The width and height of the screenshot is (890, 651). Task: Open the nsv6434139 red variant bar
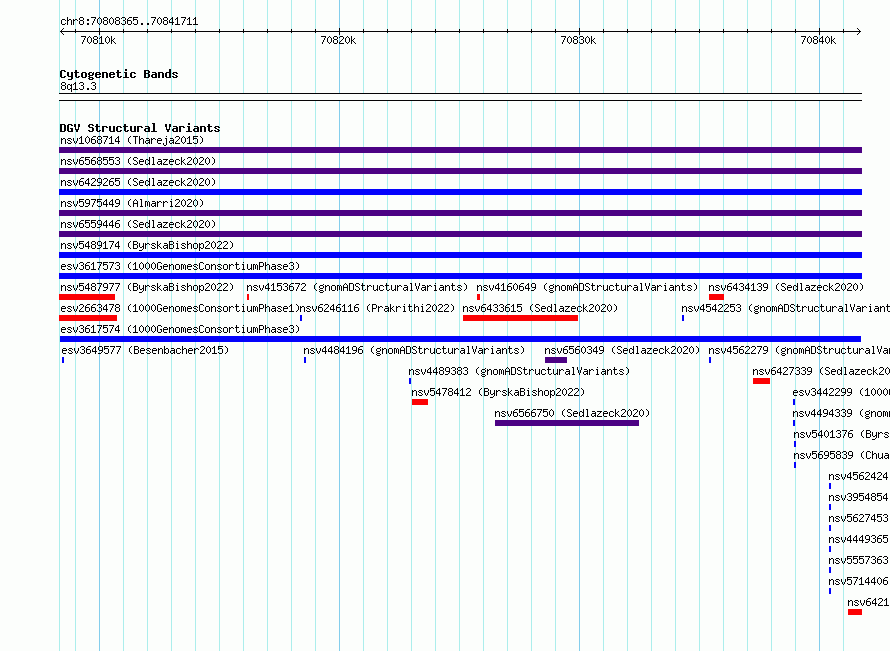click(x=716, y=297)
